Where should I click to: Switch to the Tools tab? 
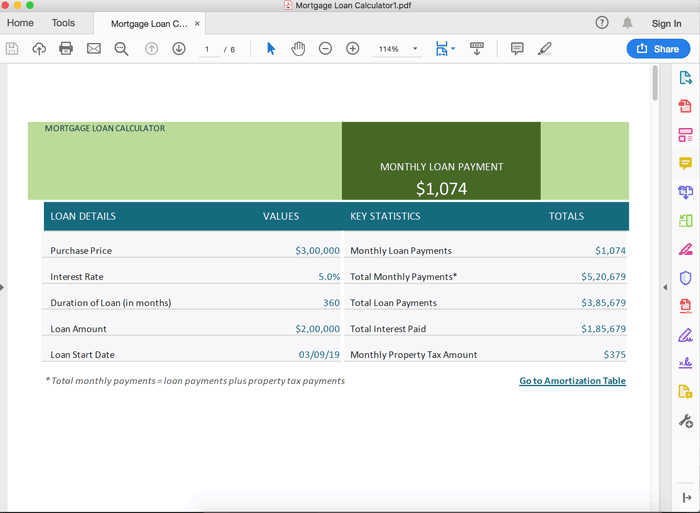coord(63,23)
